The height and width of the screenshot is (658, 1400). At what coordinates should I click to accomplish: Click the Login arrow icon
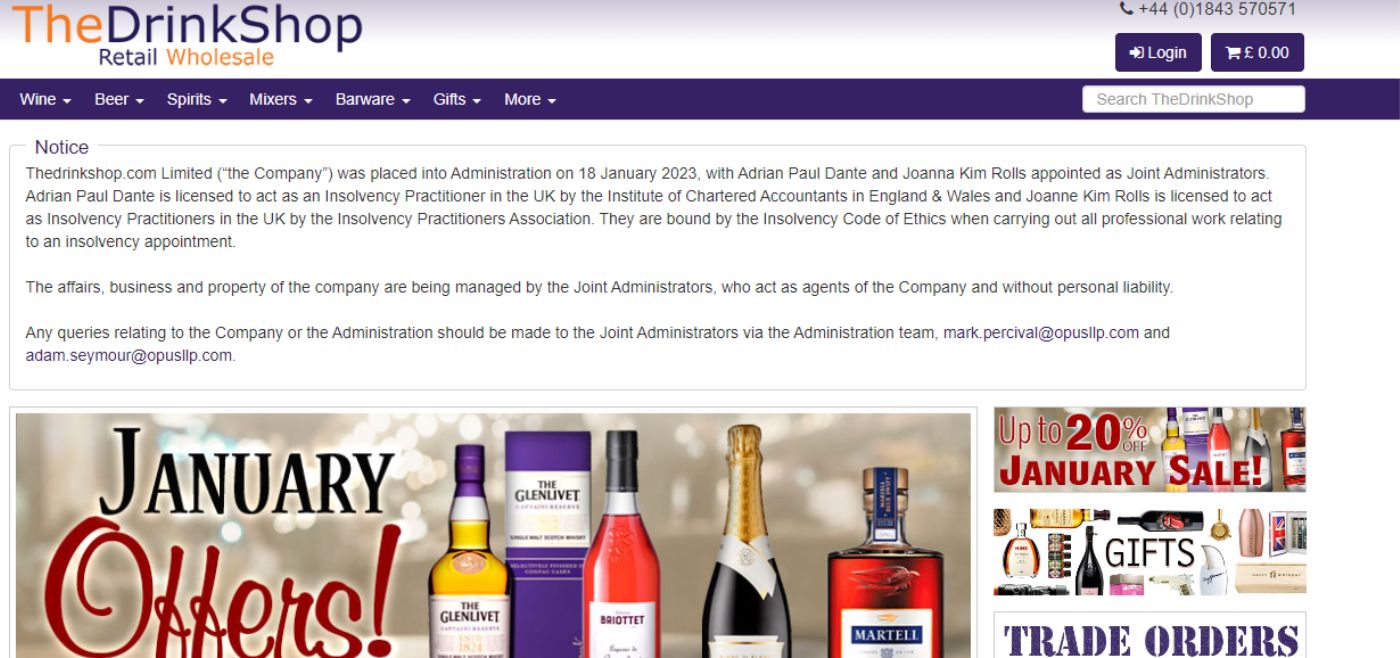1136,53
